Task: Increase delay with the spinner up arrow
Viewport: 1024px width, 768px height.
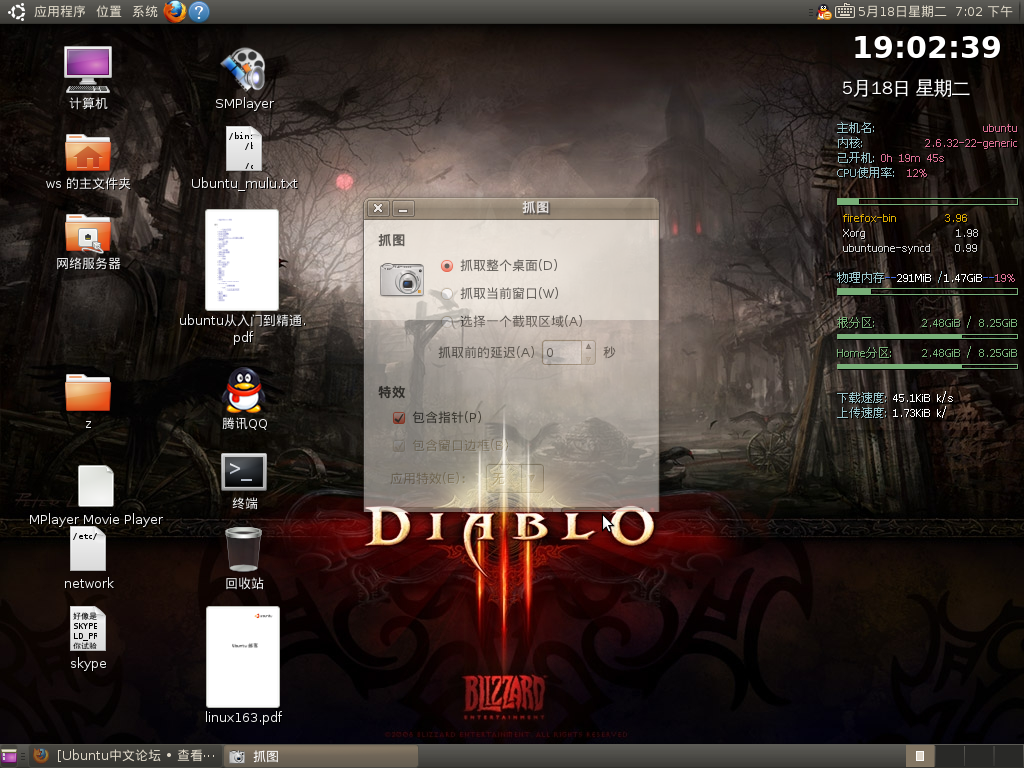Action: [x=588, y=346]
